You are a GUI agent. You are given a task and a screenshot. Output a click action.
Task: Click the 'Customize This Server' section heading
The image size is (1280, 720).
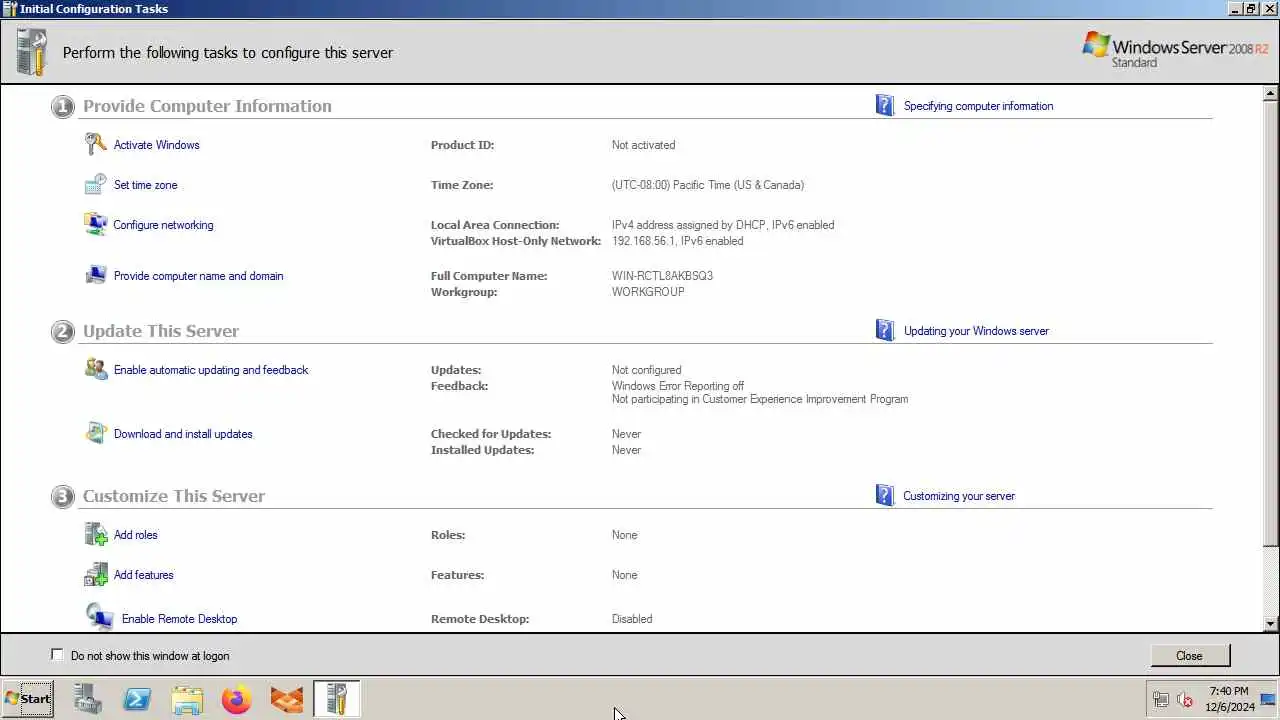[174, 496]
